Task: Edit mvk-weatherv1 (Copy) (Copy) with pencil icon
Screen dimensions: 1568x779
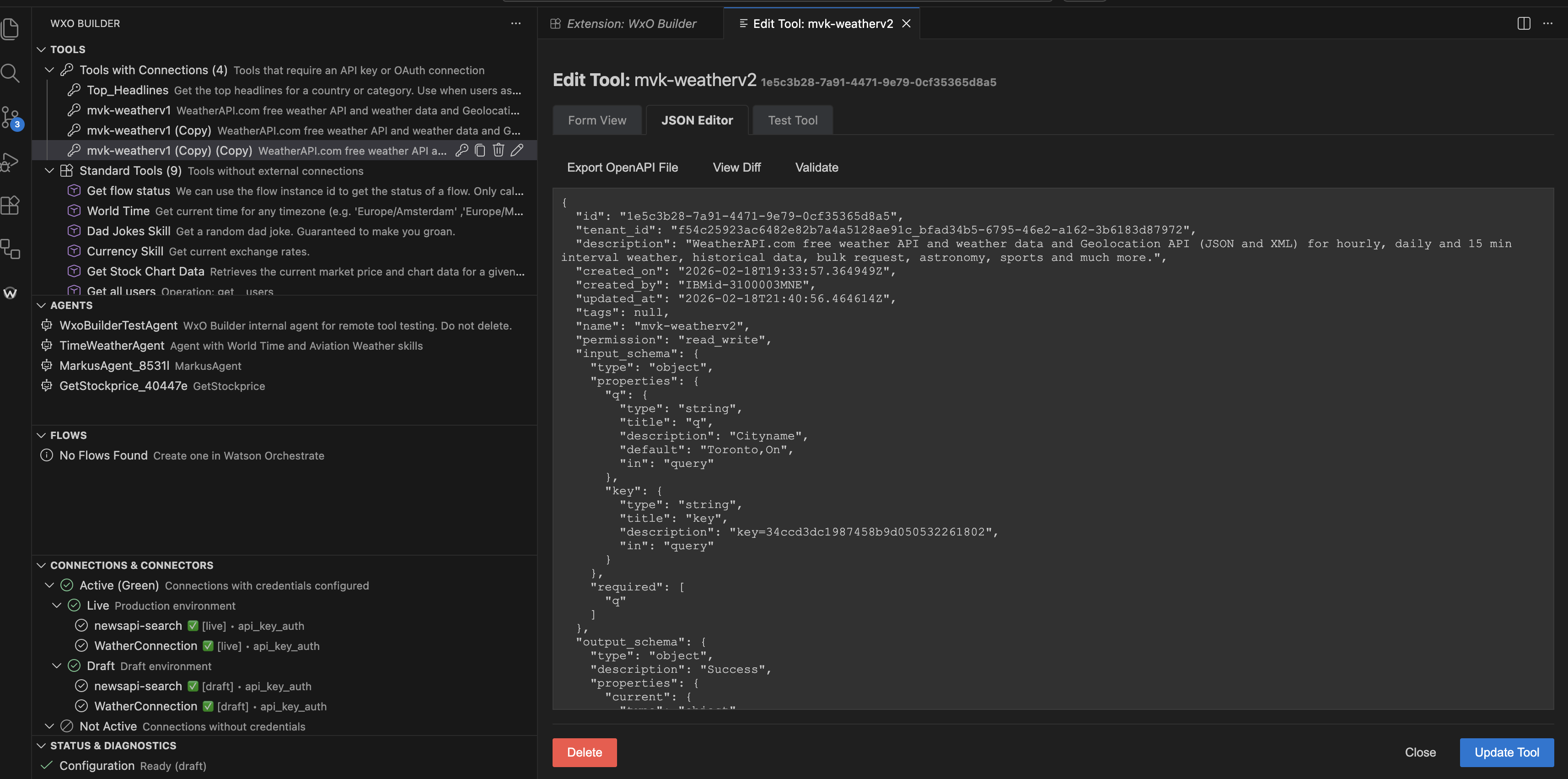Action: (517, 150)
